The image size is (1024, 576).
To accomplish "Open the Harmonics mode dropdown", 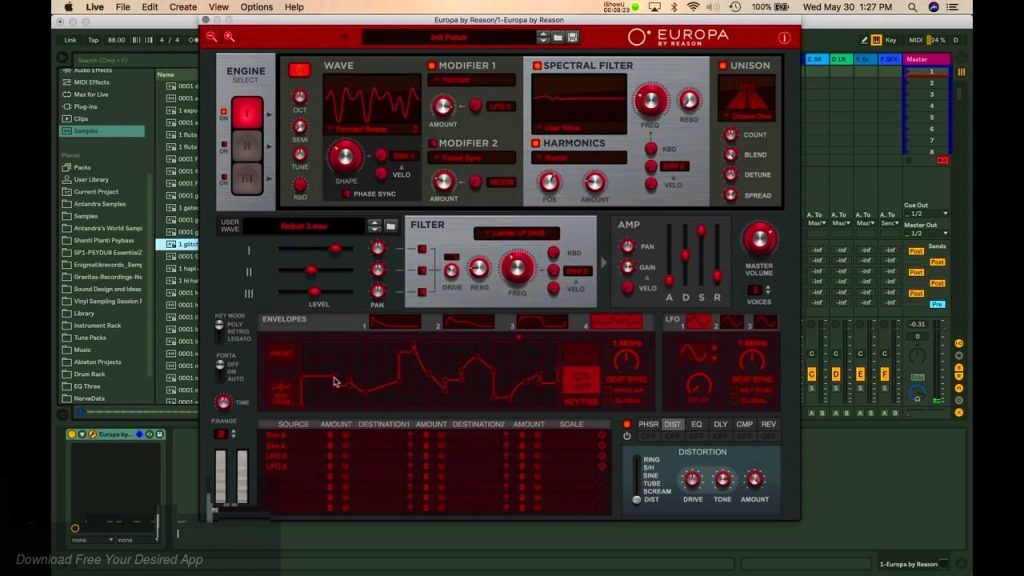I will click(x=579, y=158).
